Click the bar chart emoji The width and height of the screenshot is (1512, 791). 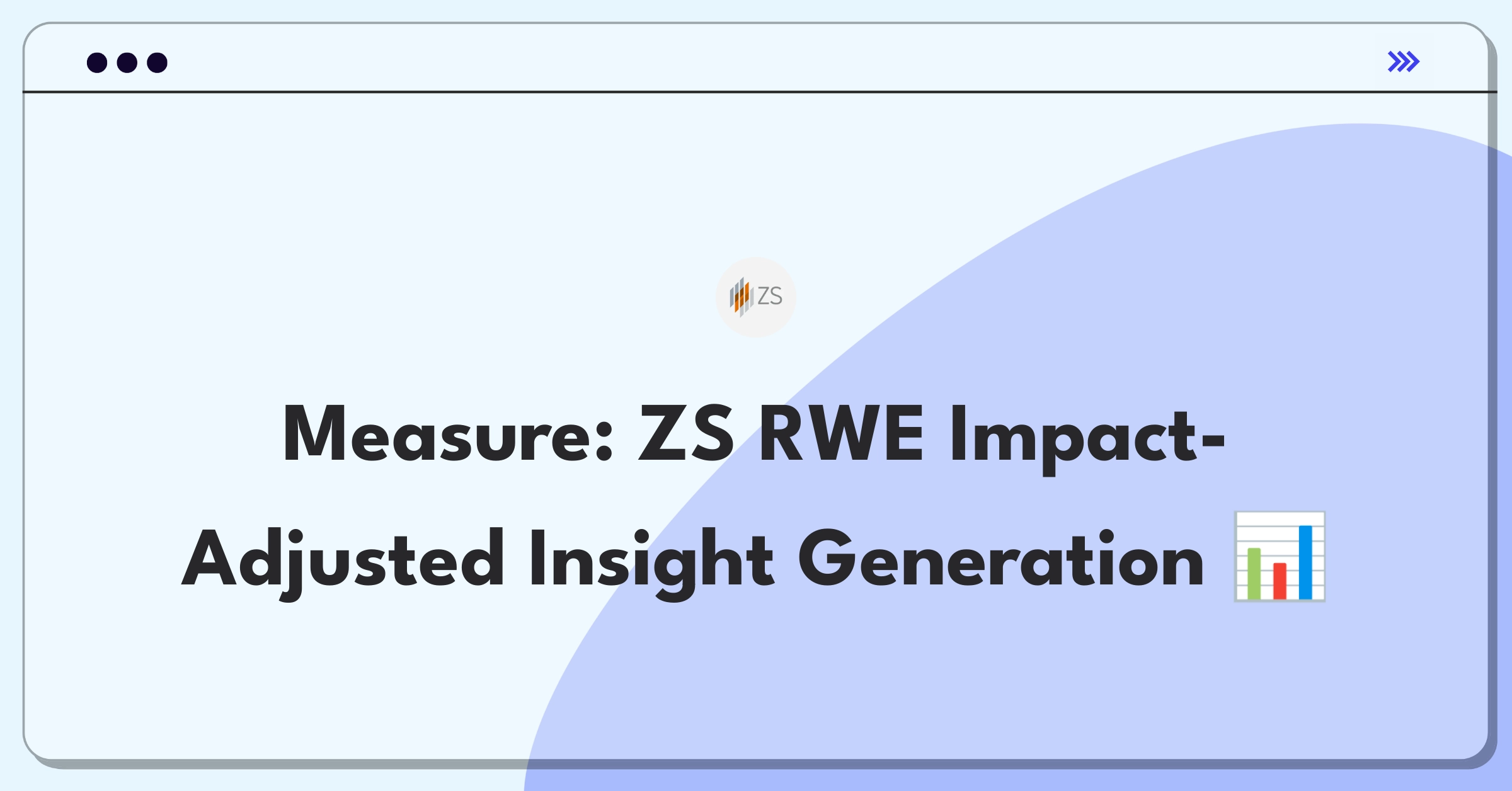click(x=1280, y=557)
